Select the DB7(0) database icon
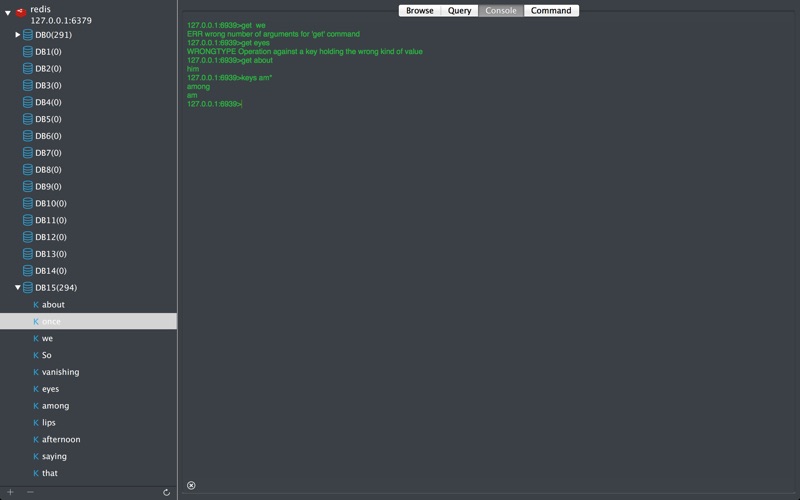 pos(28,153)
